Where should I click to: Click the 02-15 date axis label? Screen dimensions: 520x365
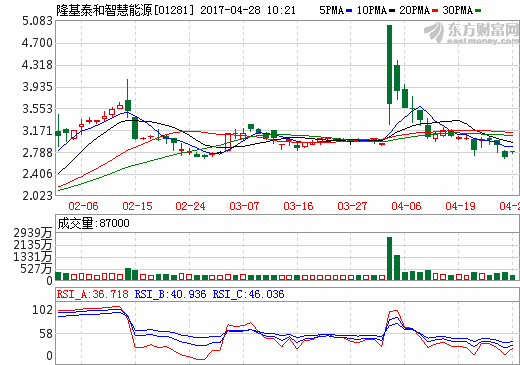pyautogui.click(x=137, y=206)
